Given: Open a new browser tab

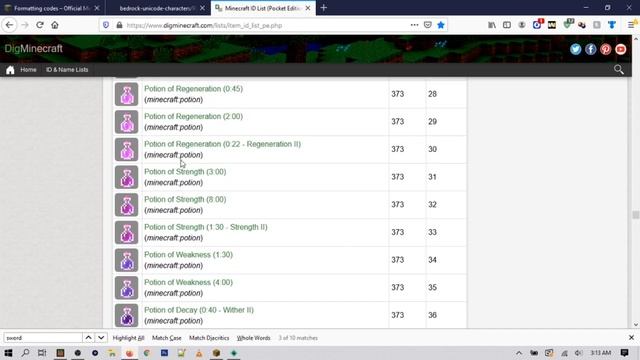Looking at the screenshot, I should click(x=324, y=8).
